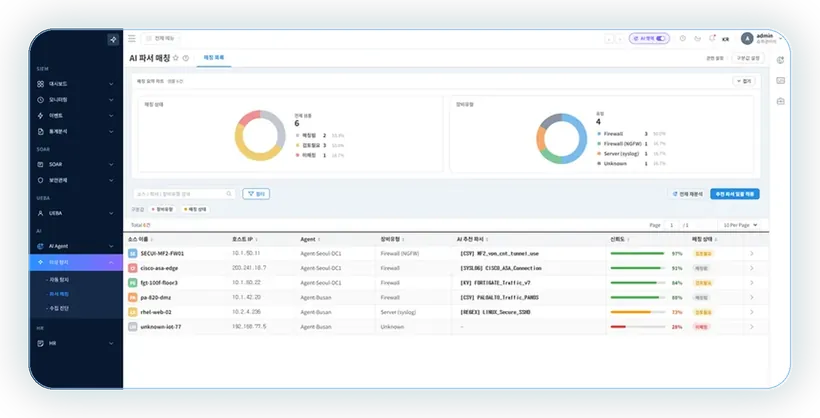This screenshot has width=820, height=418.
Task: Click the cisco-asa-edge red badge icon
Action: (x=133, y=268)
